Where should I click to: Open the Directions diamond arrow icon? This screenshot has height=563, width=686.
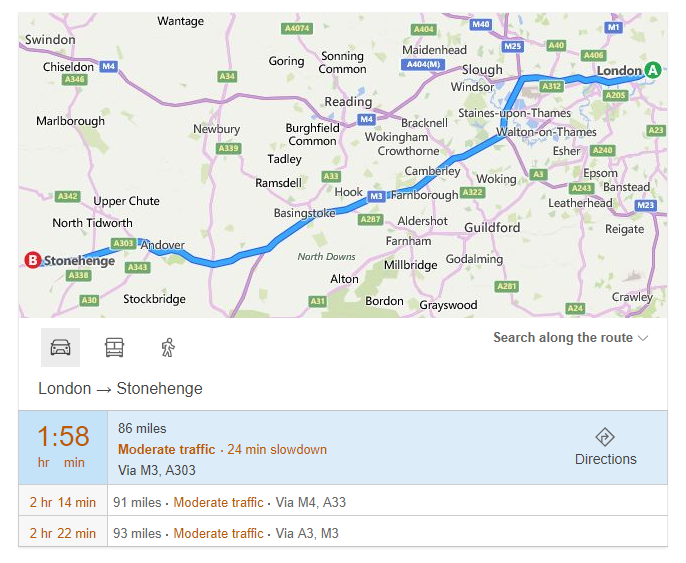pyautogui.click(x=605, y=437)
